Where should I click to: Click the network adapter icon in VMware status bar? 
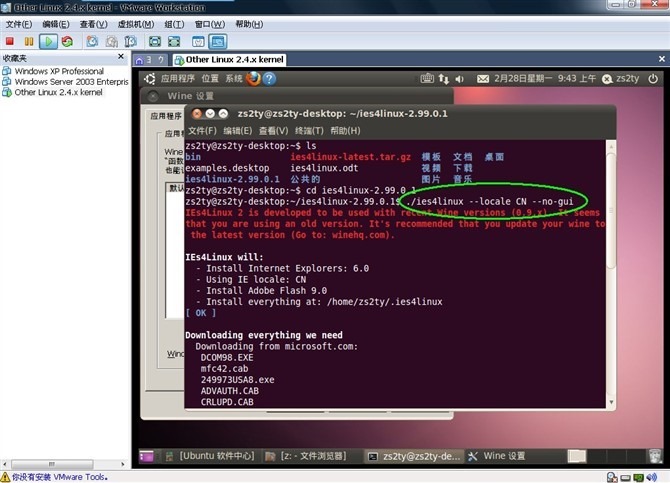click(638, 477)
